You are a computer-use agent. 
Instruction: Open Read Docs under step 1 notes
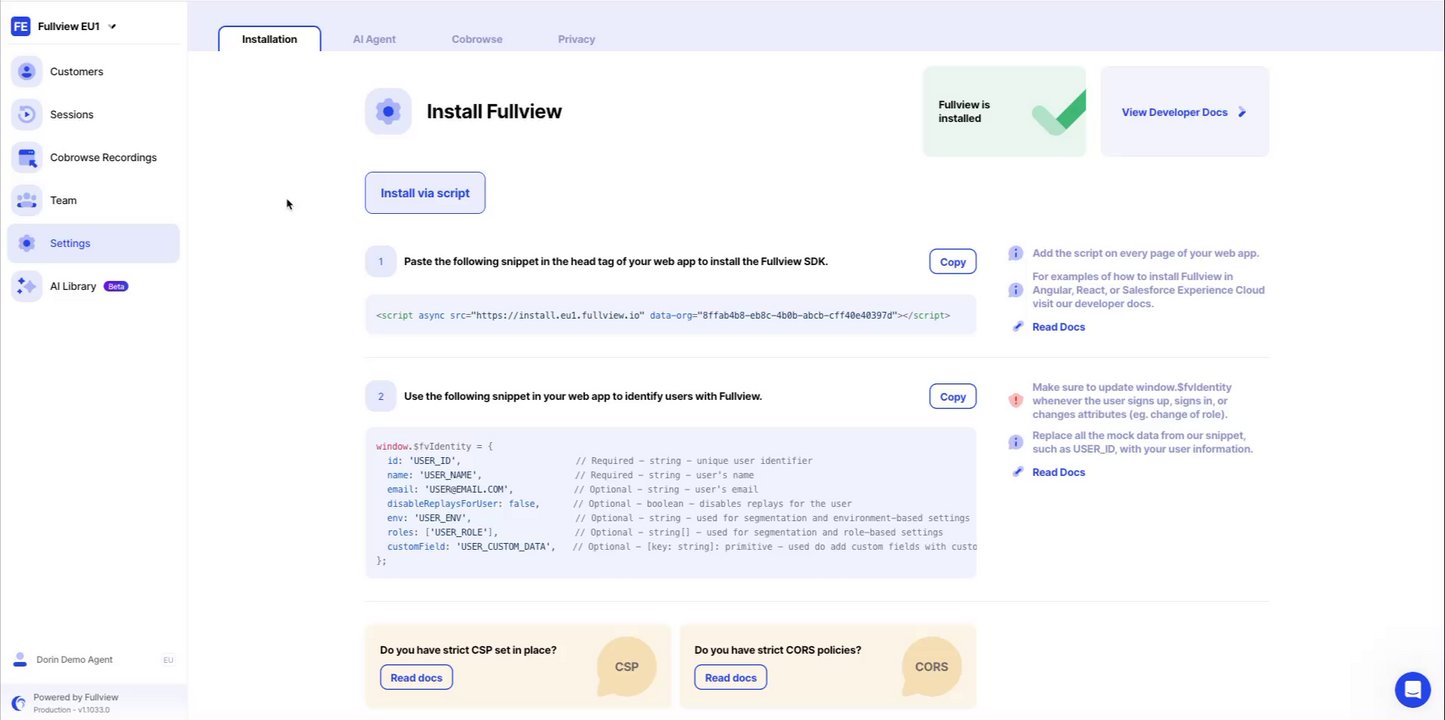[x=1058, y=327]
